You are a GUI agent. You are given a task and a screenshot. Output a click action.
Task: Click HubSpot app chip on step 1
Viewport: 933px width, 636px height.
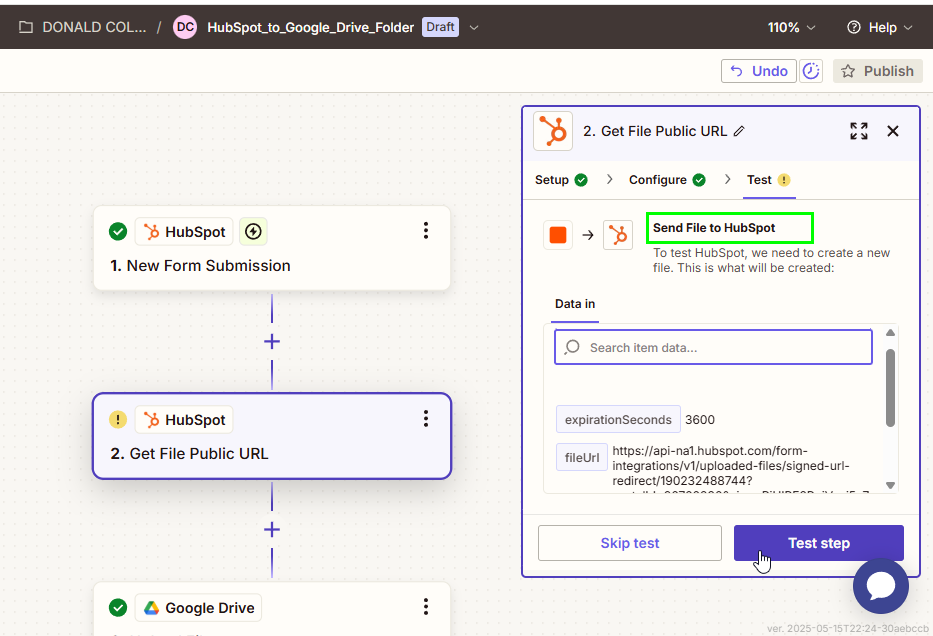[x=184, y=231]
